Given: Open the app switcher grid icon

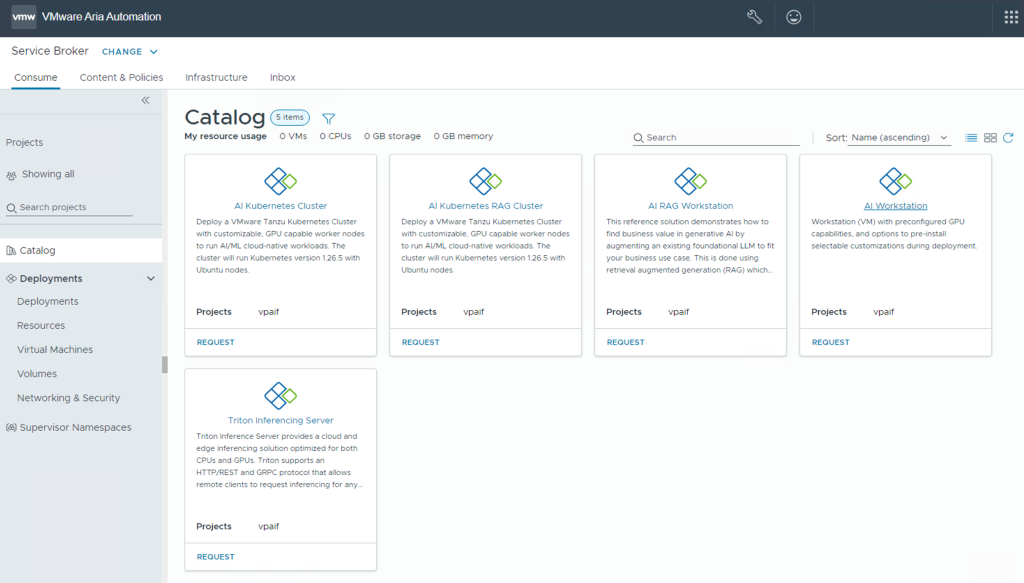Looking at the screenshot, I should click(x=1007, y=16).
